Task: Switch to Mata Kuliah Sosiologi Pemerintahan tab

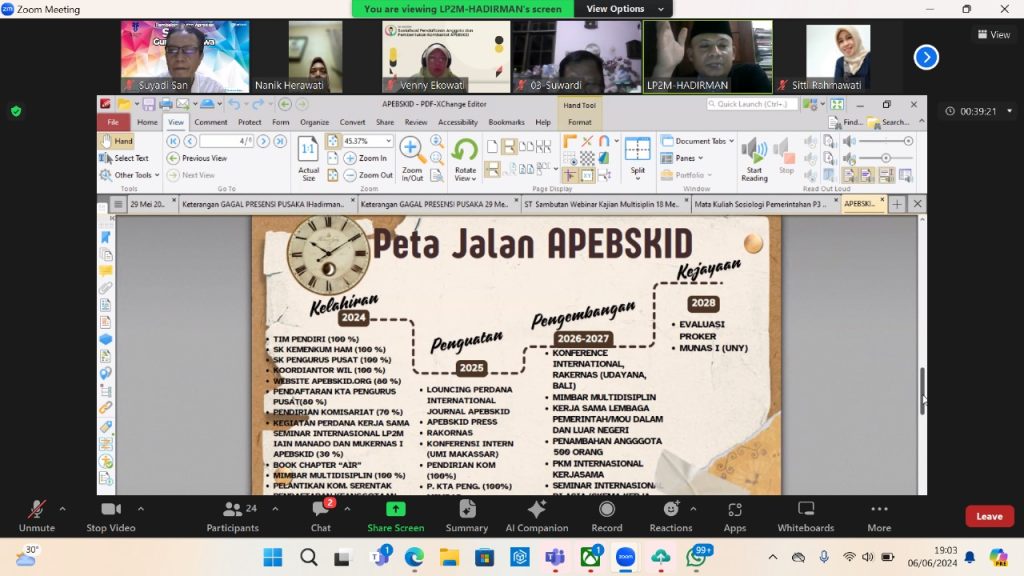Action: 765,204
